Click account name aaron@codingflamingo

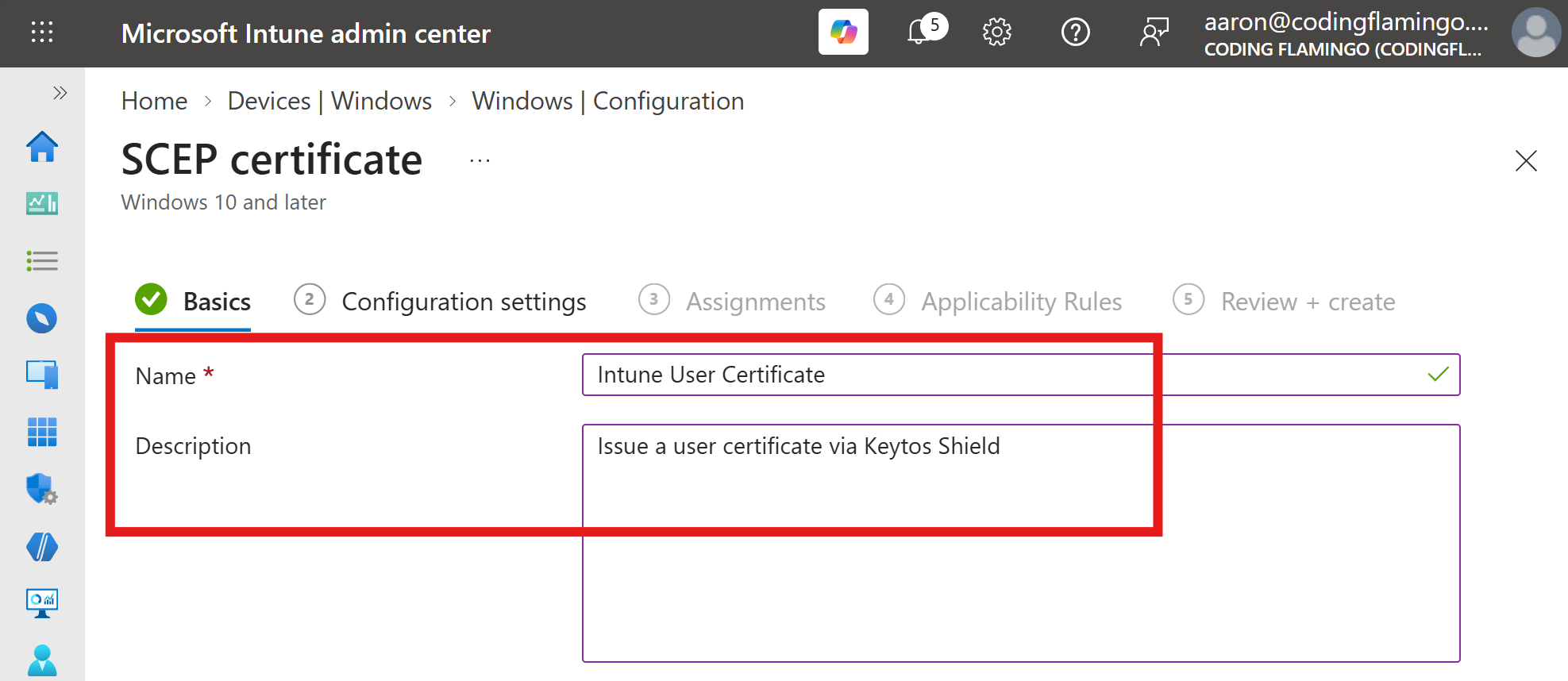[x=1346, y=22]
